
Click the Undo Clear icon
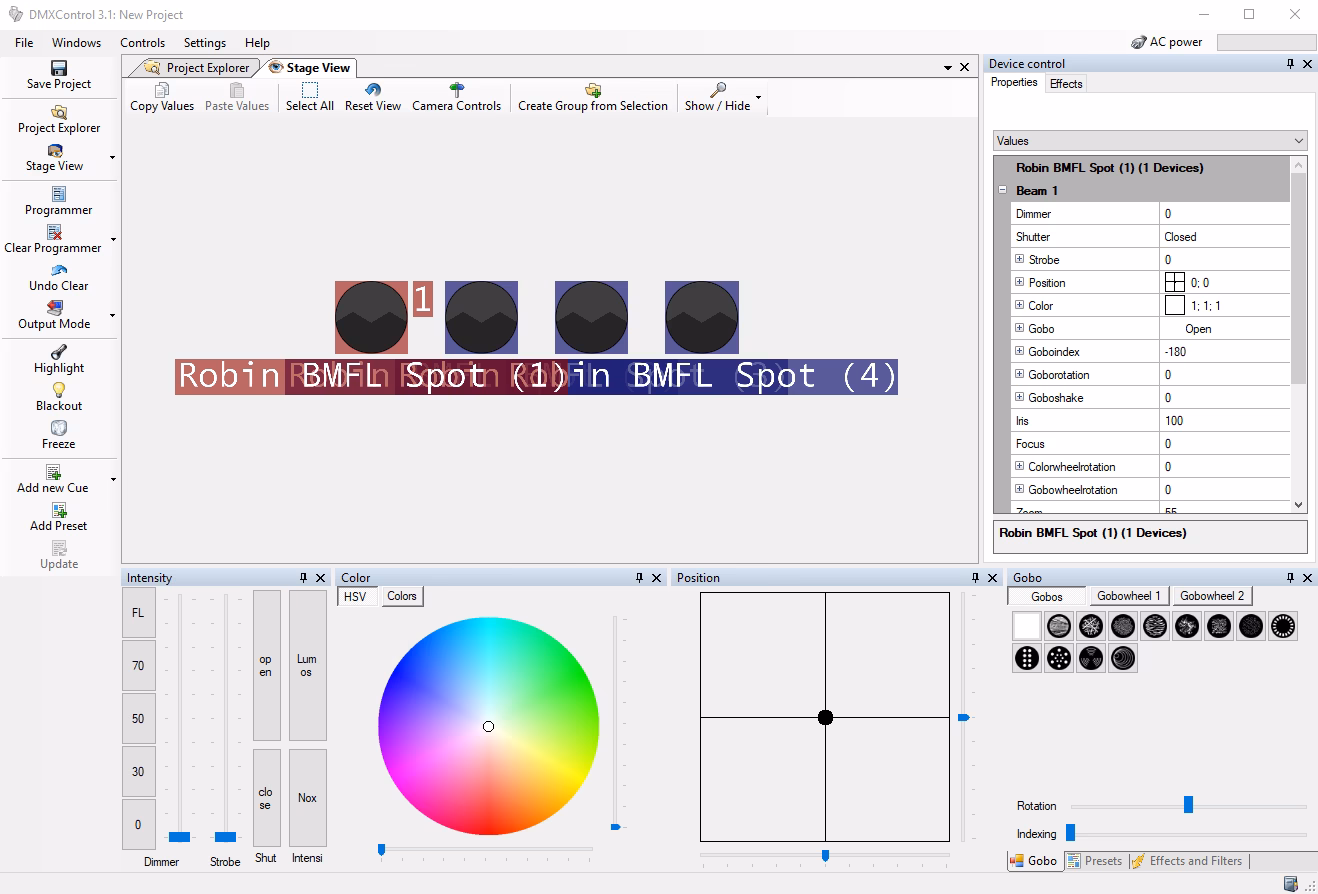pyautogui.click(x=58, y=270)
